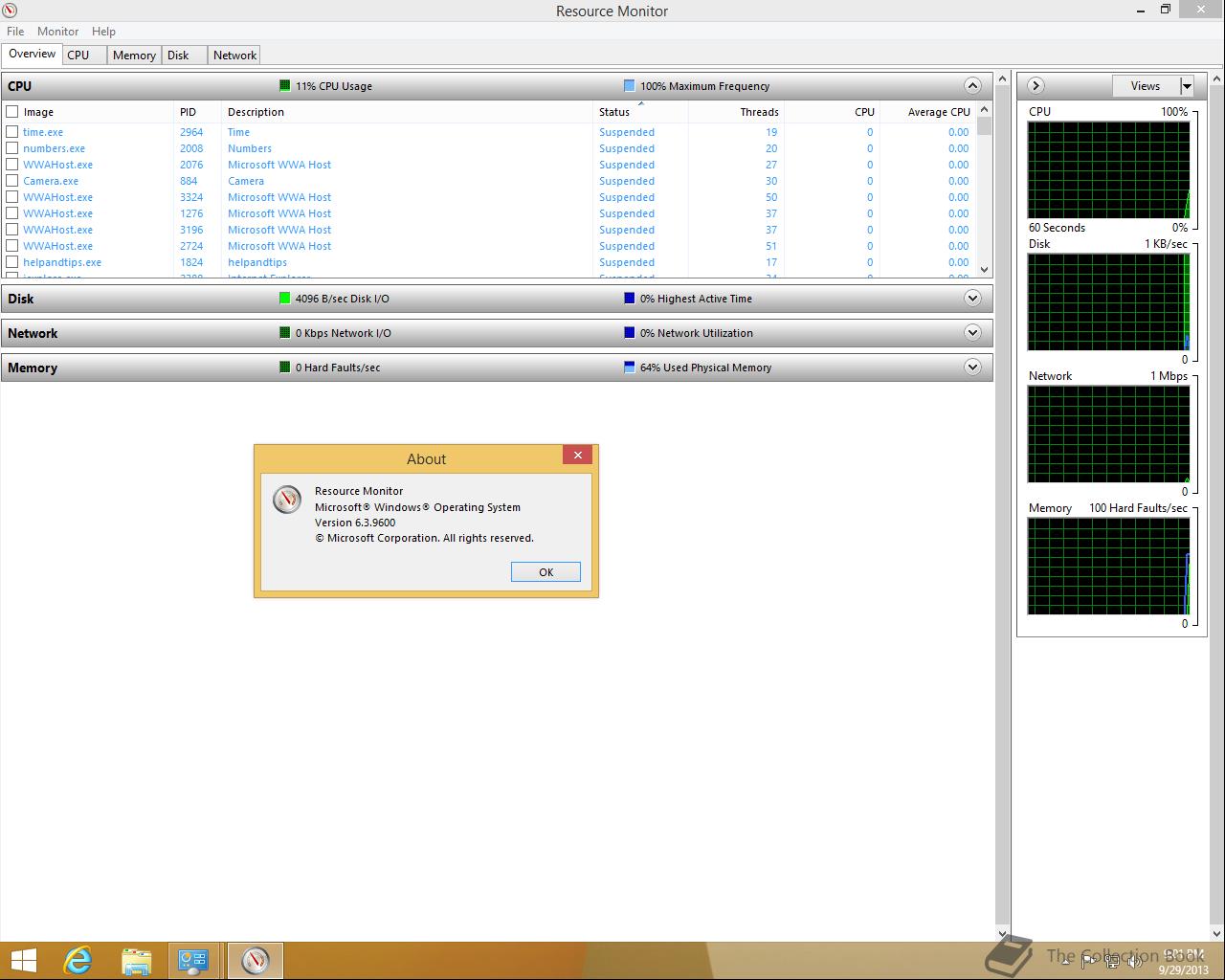
Task: Click the Resource Monitor title bar icon
Action: point(11,11)
